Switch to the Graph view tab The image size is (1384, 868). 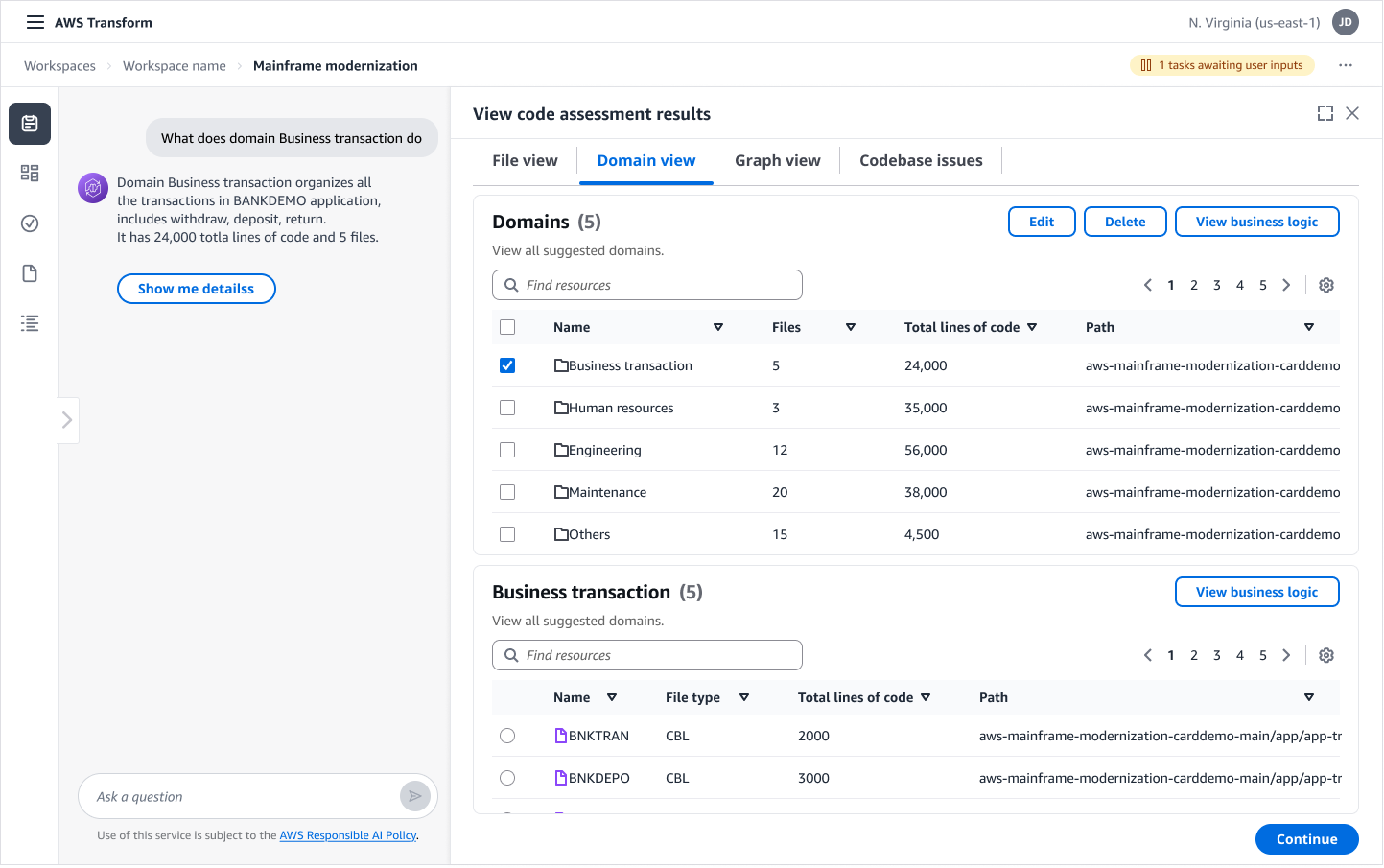[x=778, y=160]
